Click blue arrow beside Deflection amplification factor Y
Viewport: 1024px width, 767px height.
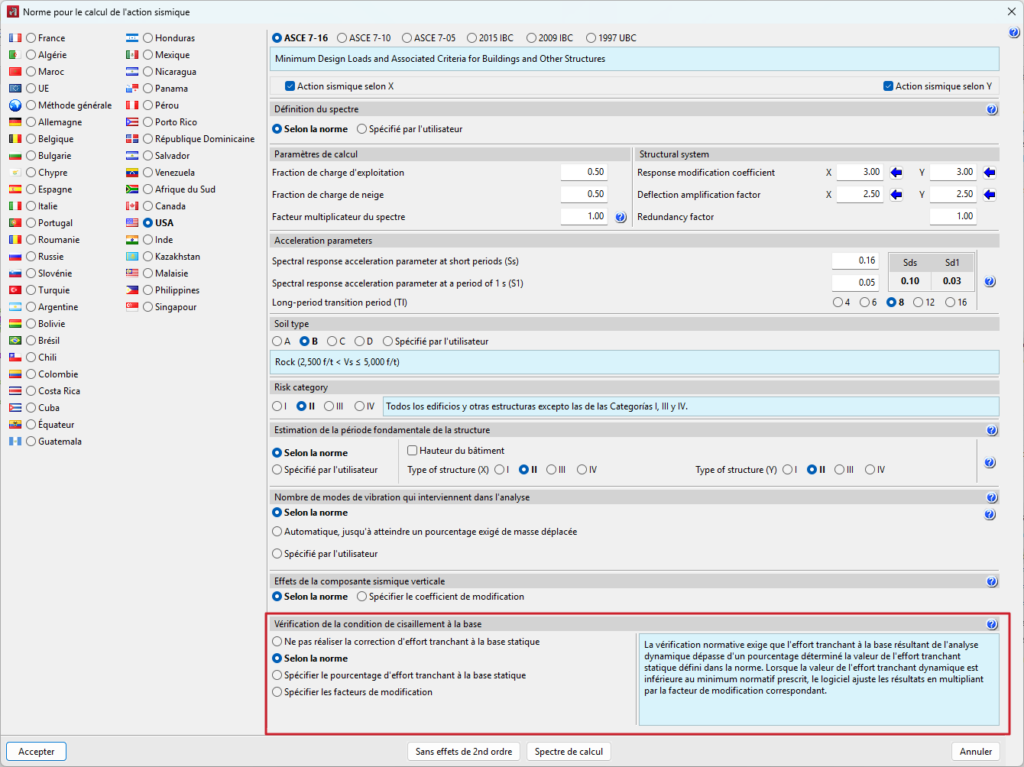tap(989, 195)
